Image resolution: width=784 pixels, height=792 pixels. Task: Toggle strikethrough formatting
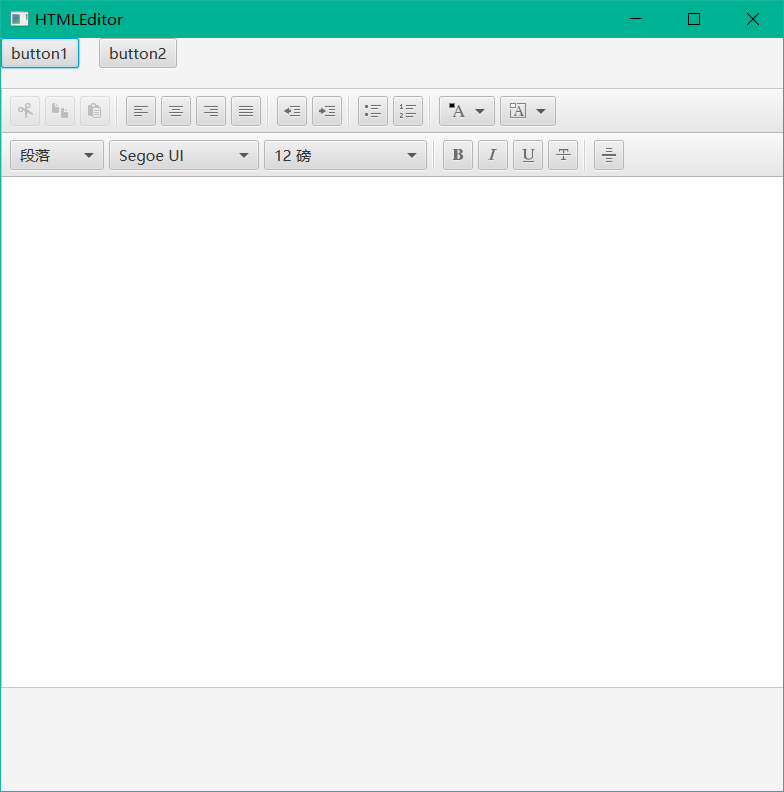coord(563,155)
